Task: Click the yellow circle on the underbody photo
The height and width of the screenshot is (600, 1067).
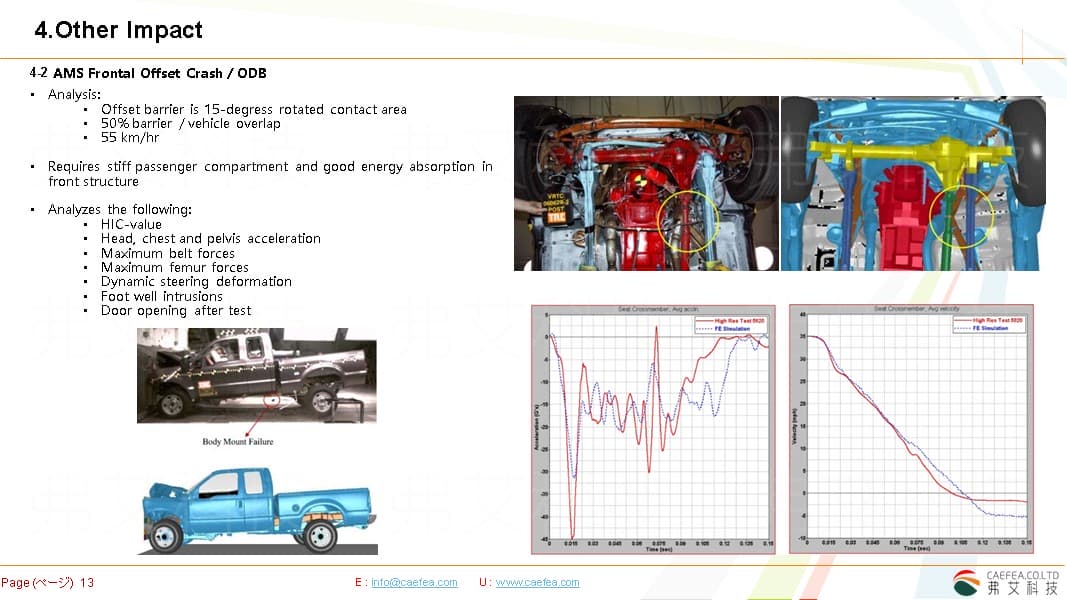Action: [x=692, y=220]
